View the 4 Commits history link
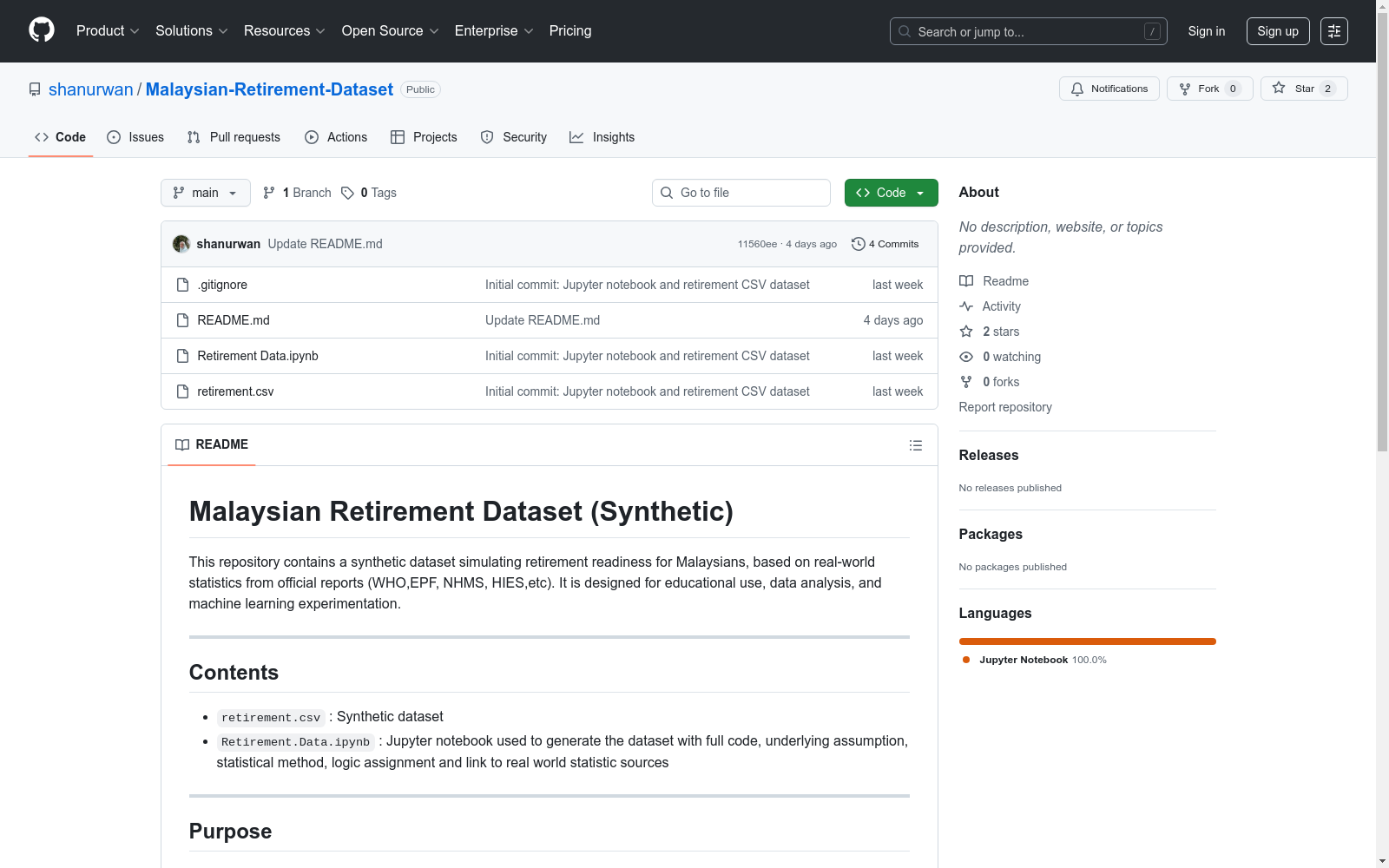The height and width of the screenshot is (868, 1389). pos(885,244)
